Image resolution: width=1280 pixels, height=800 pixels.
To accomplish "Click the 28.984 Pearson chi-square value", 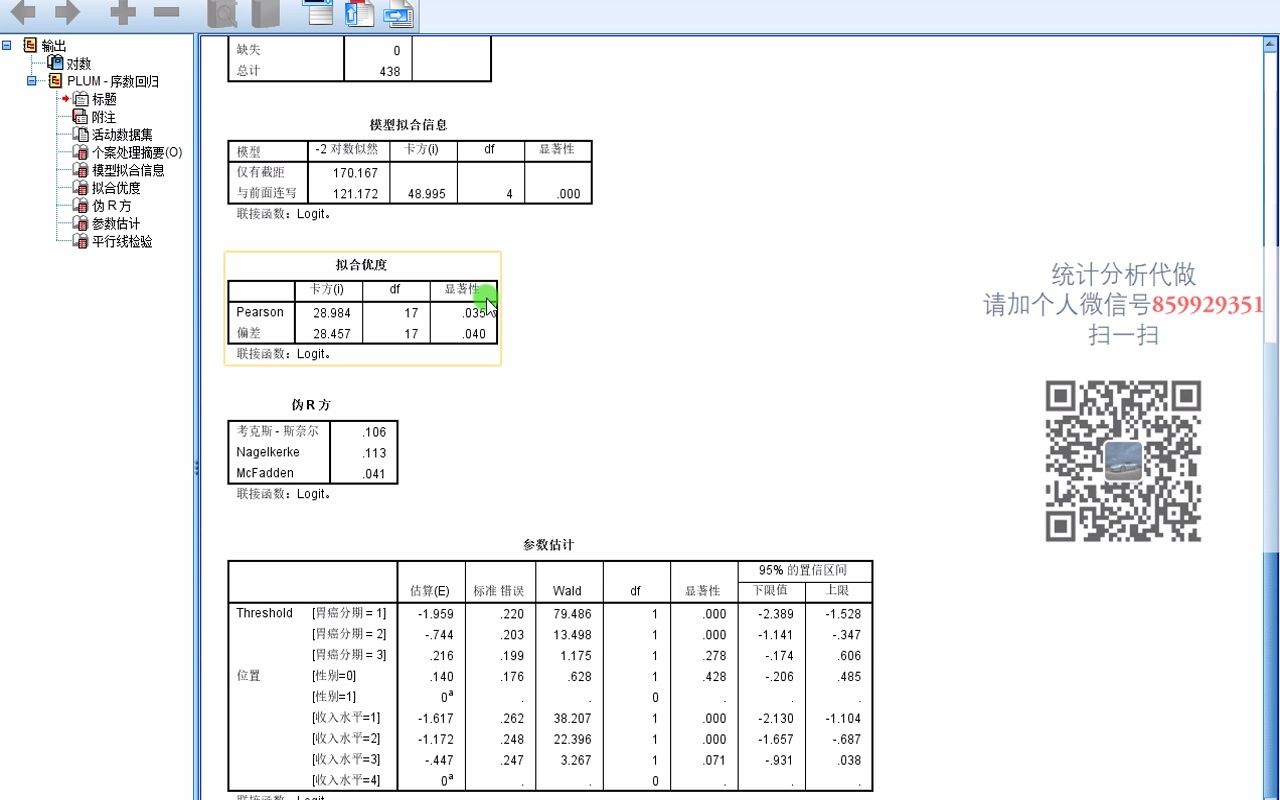I will (331, 313).
